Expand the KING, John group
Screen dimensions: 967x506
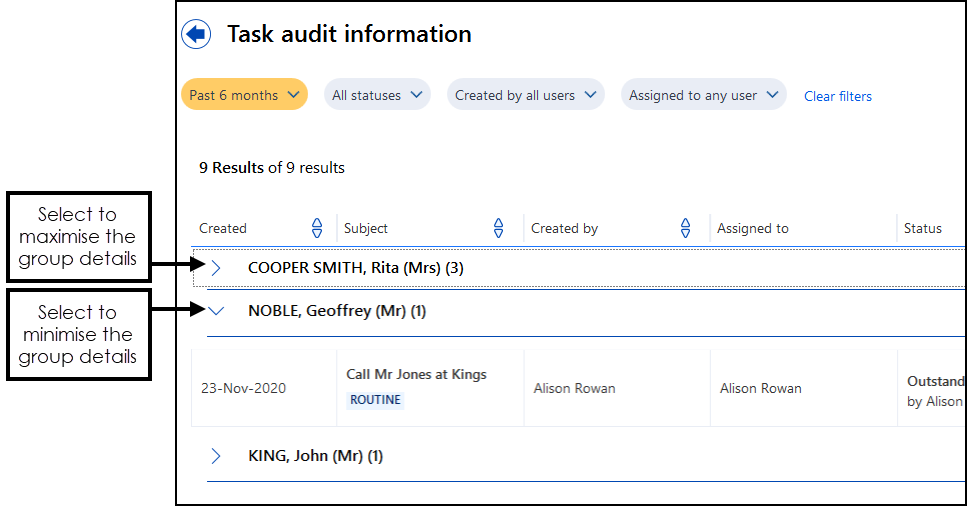point(216,456)
